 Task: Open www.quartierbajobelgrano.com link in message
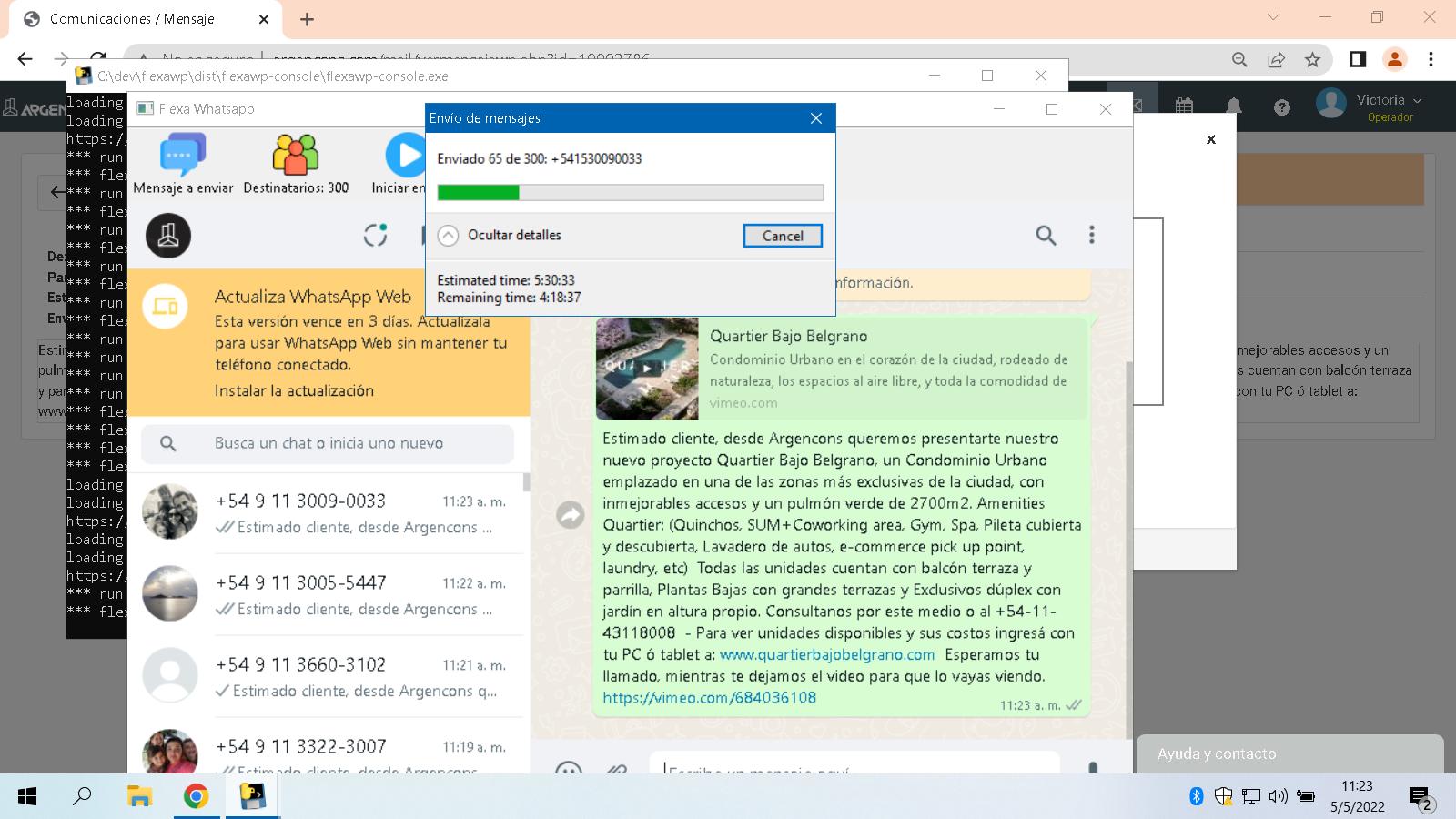(x=827, y=654)
